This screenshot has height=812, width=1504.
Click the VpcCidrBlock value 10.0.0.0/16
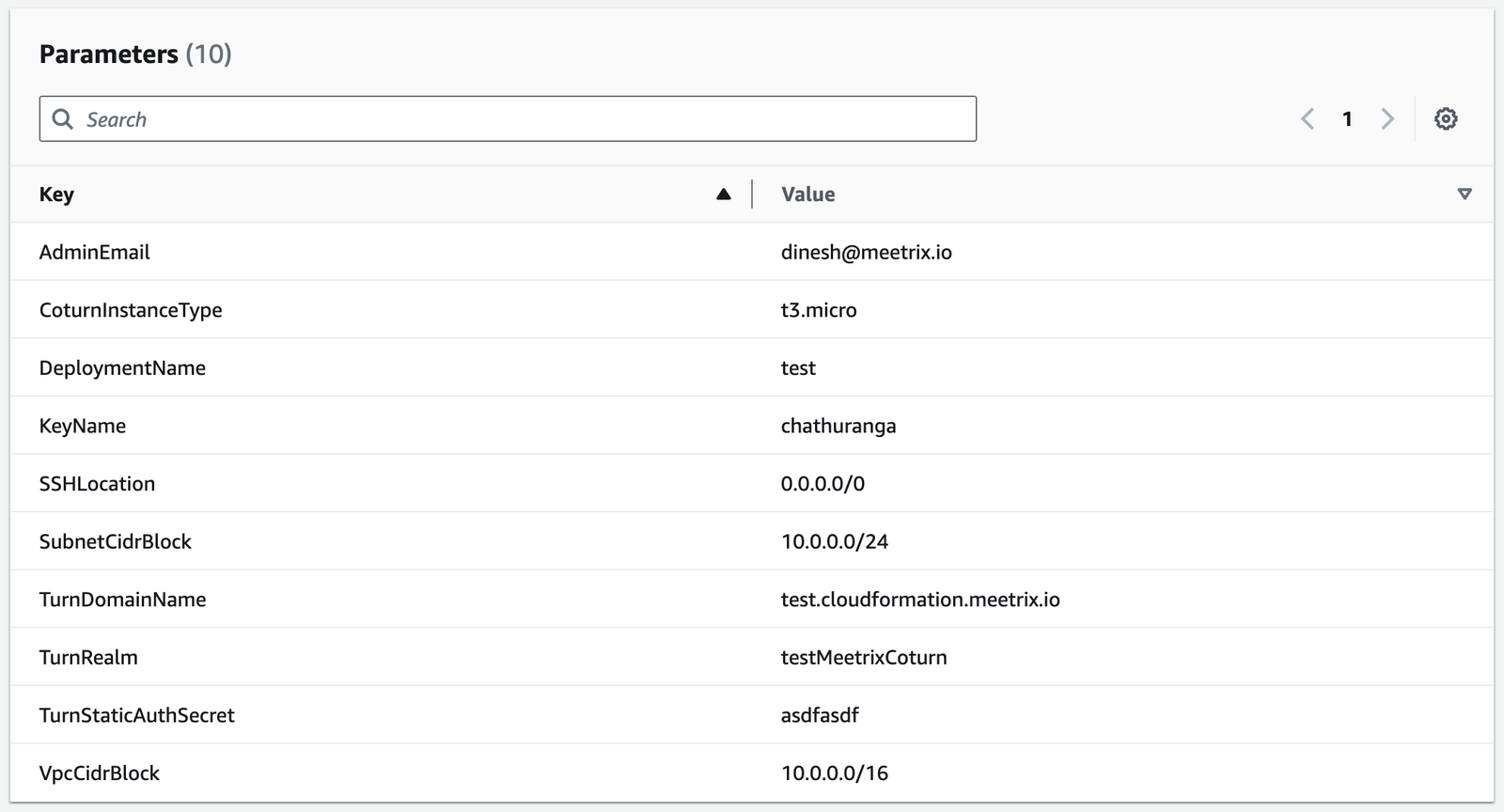(x=834, y=773)
